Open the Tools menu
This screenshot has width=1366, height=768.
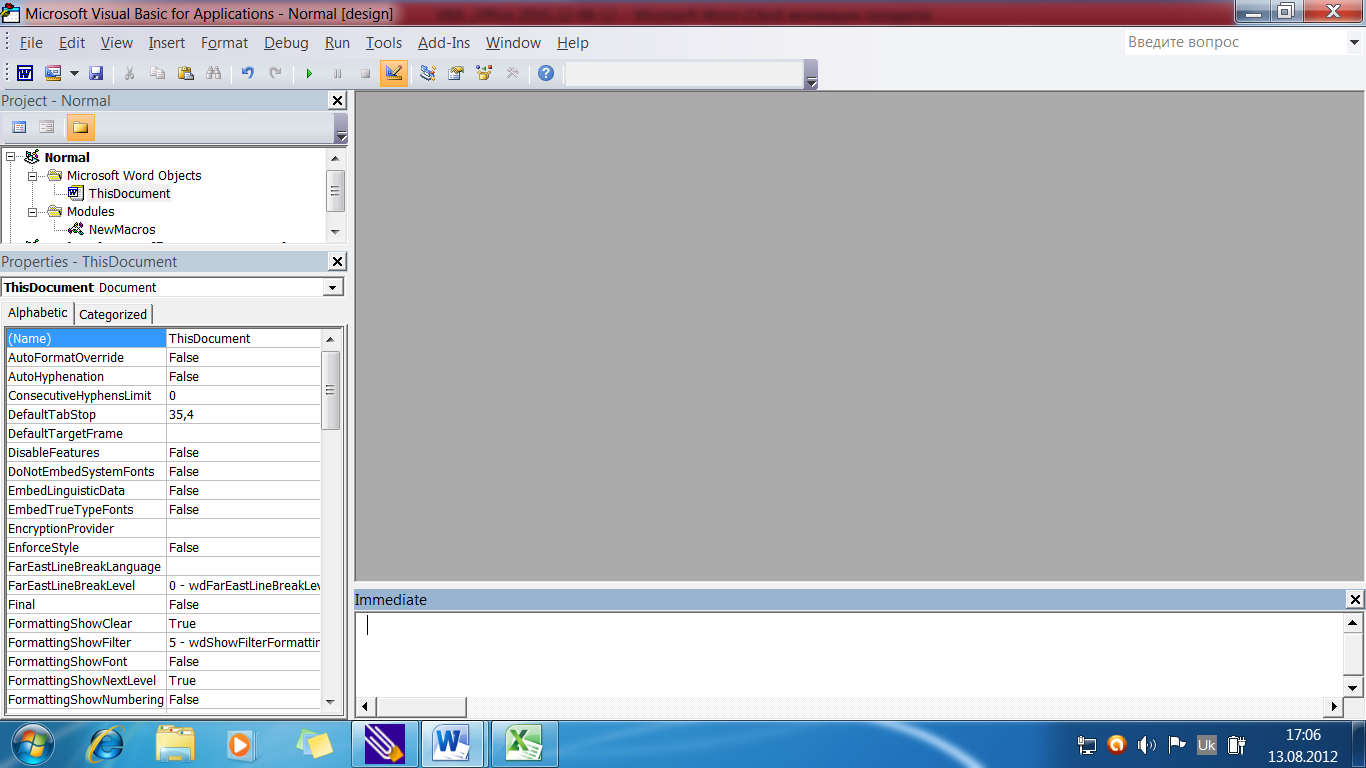pyautogui.click(x=384, y=43)
